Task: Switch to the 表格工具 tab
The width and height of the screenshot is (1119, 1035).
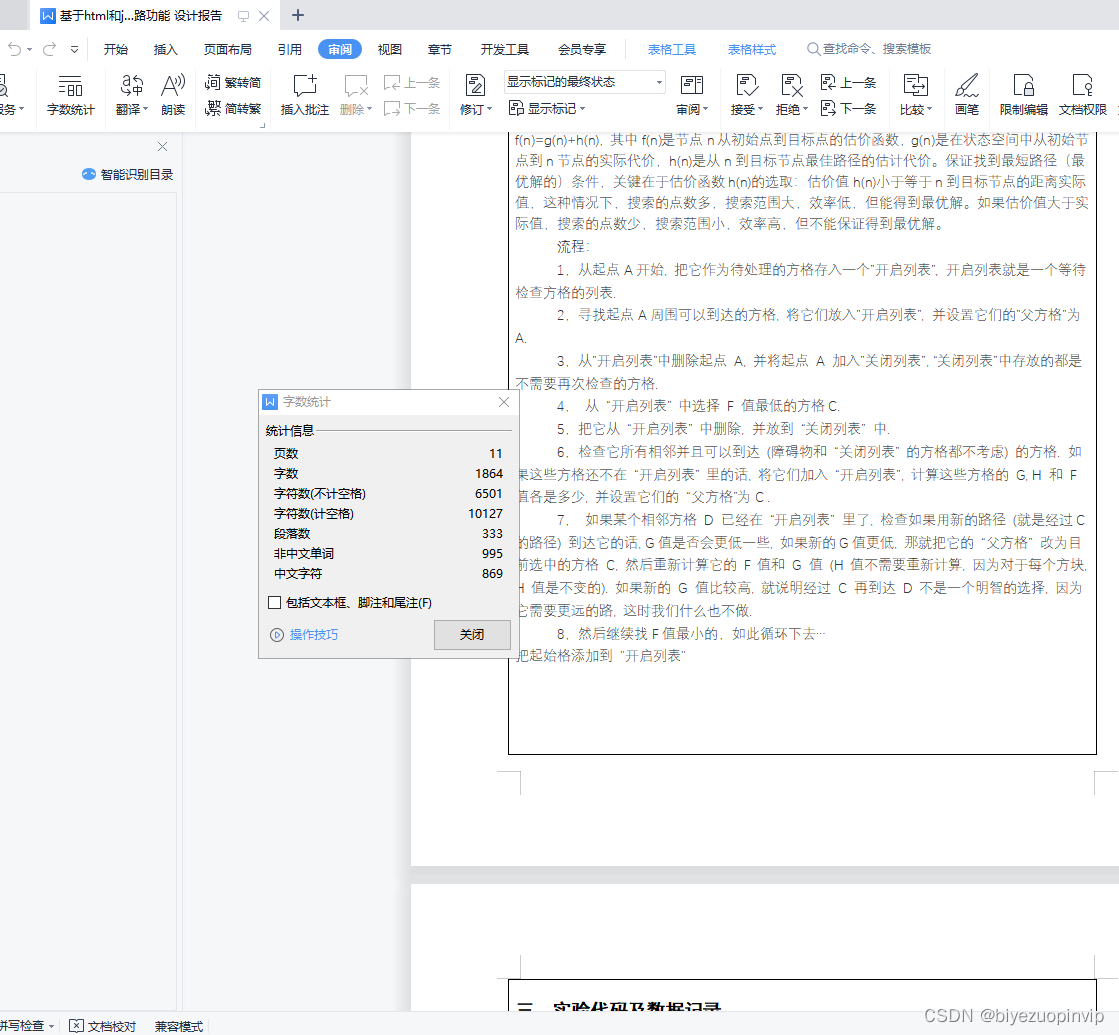Action: click(x=672, y=49)
